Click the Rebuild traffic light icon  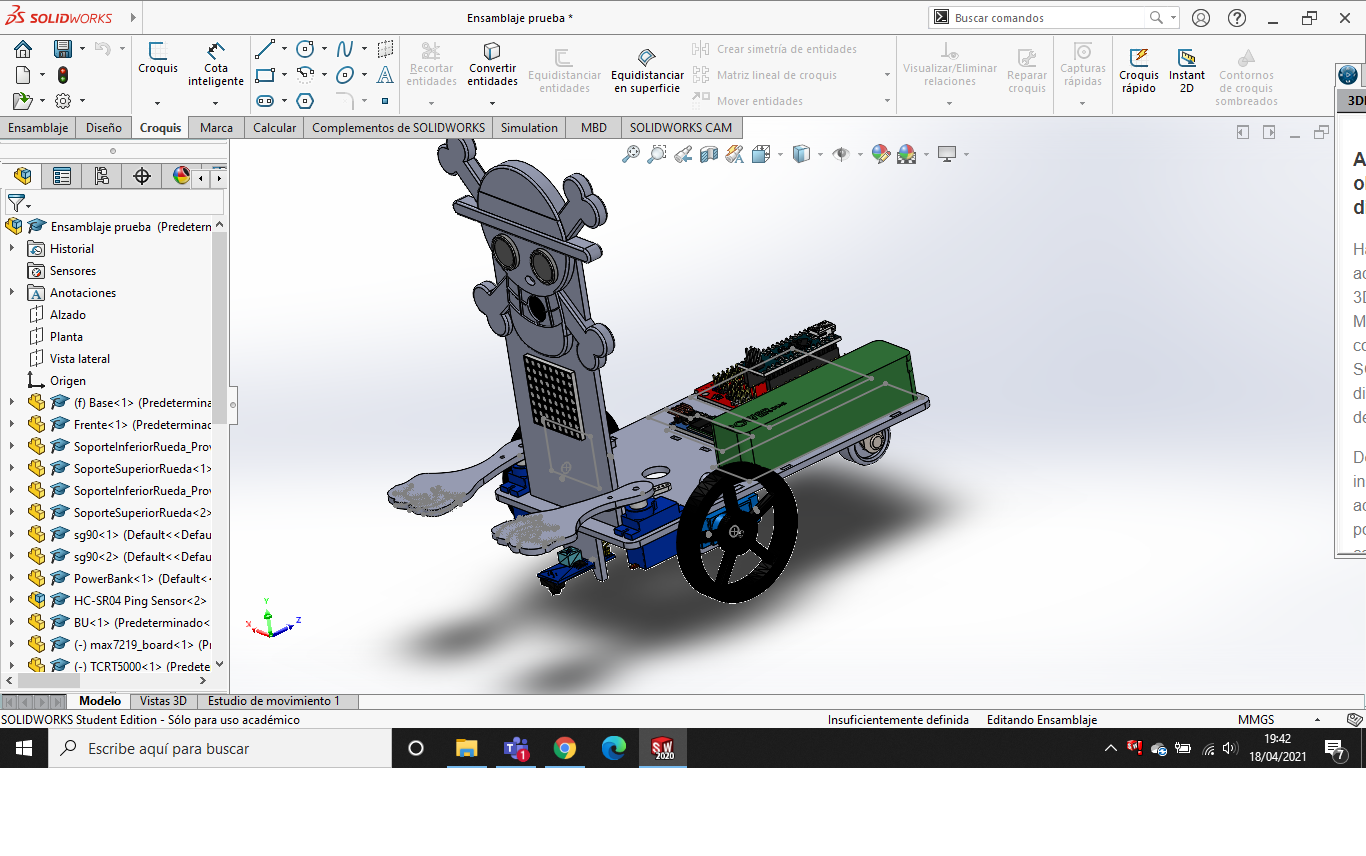(63, 75)
